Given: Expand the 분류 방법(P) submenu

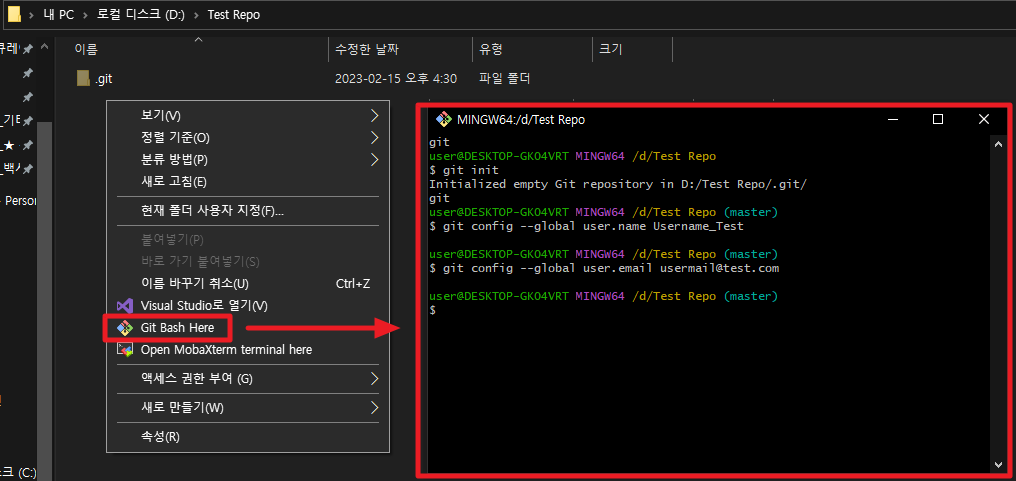Looking at the screenshot, I should pos(247,159).
